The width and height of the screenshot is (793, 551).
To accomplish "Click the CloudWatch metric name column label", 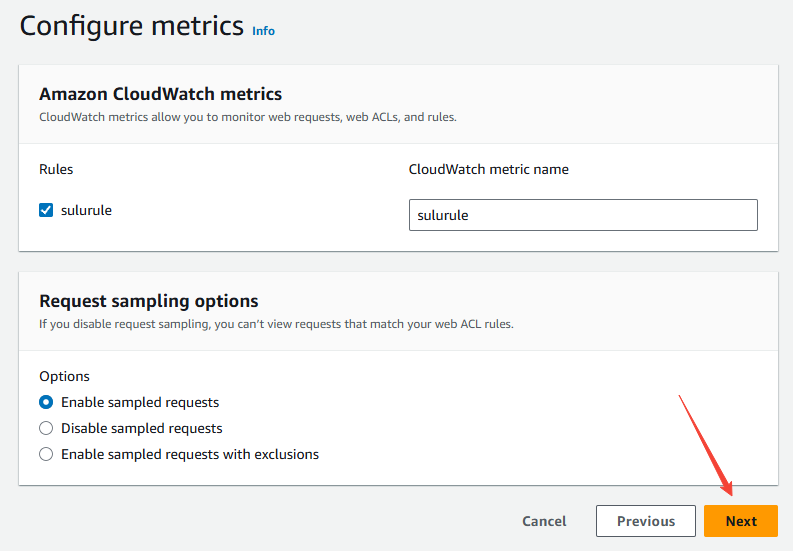I will tap(488, 169).
